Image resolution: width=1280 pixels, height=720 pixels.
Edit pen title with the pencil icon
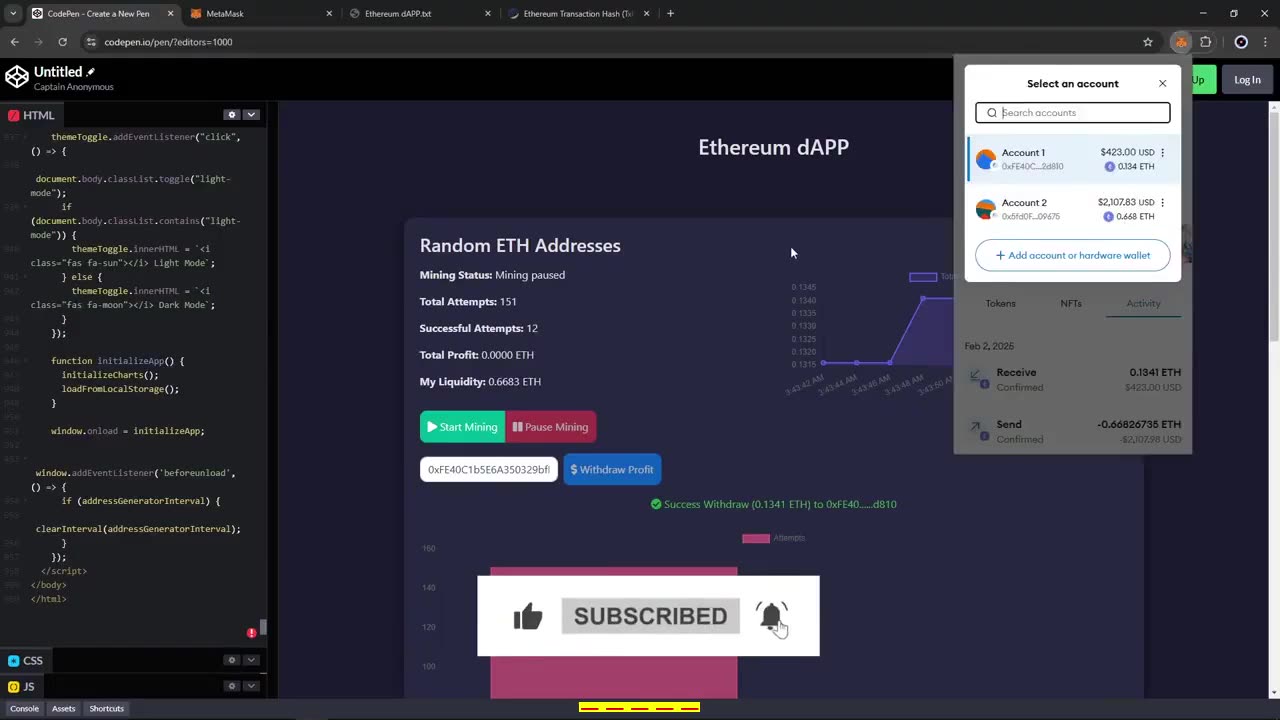click(91, 72)
